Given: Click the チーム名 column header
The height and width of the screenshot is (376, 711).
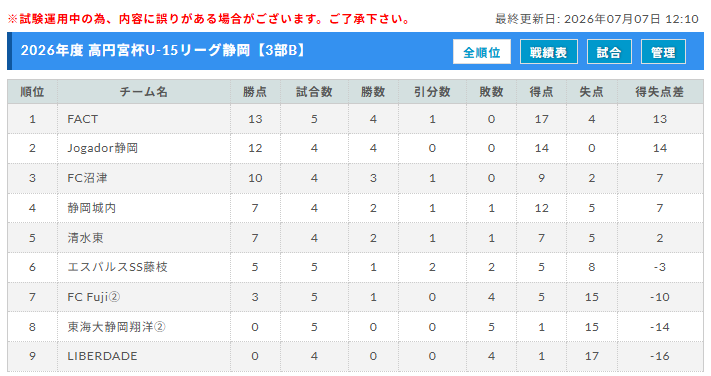Looking at the screenshot, I should click(144, 92).
